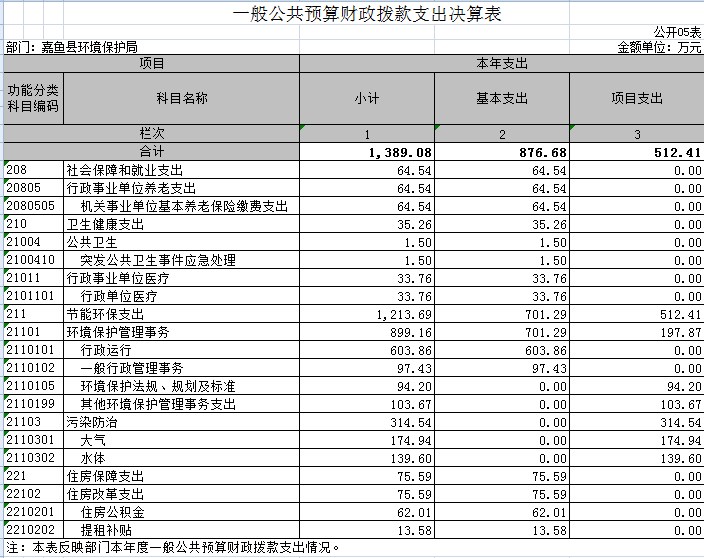Viewport: 704px width, 558px height.
Task: Select code cell 2110302
Action: pyautogui.click(x=34, y=457)
